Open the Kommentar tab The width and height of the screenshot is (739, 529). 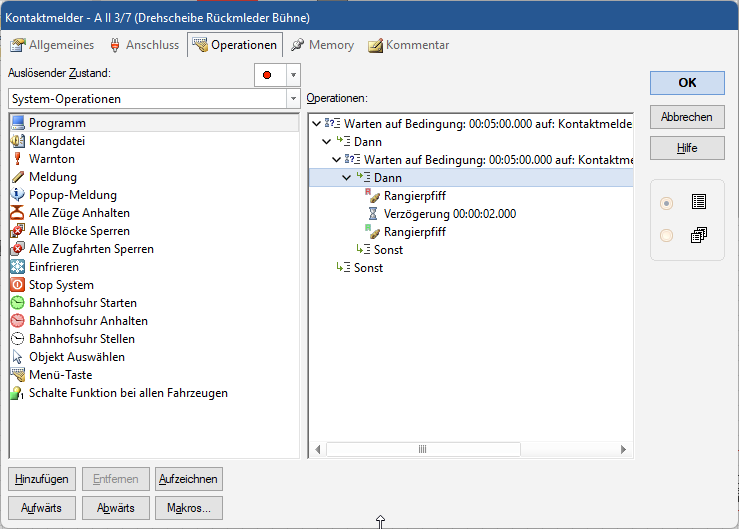(408, 45)
